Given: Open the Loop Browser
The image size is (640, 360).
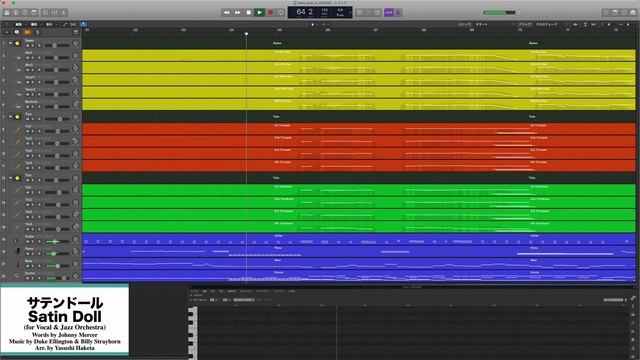Looking at the screenshot, I should pyautogui.click(x=624, y=13).
